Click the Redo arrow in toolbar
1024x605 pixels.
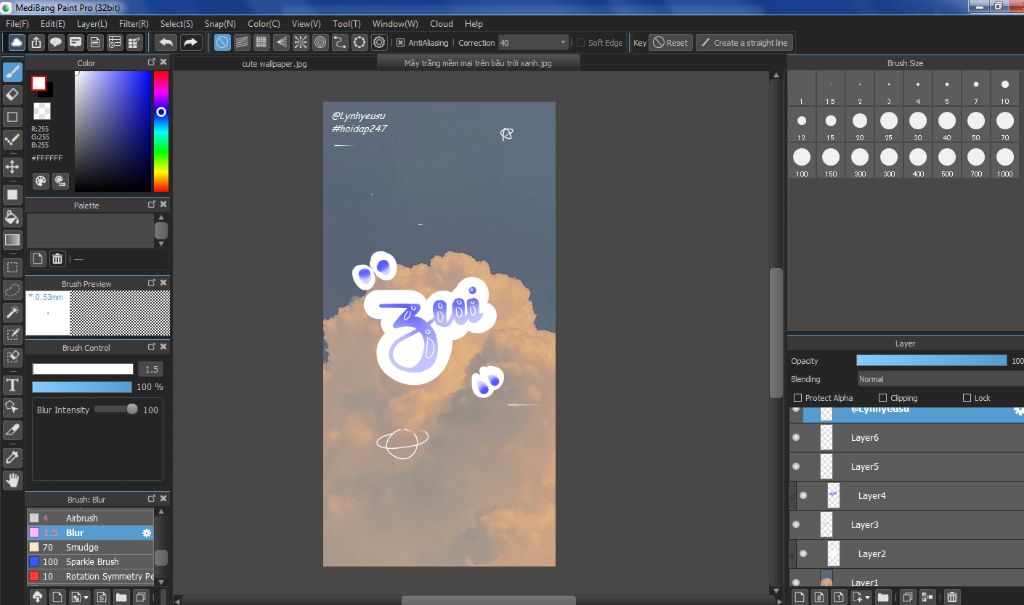190,42
